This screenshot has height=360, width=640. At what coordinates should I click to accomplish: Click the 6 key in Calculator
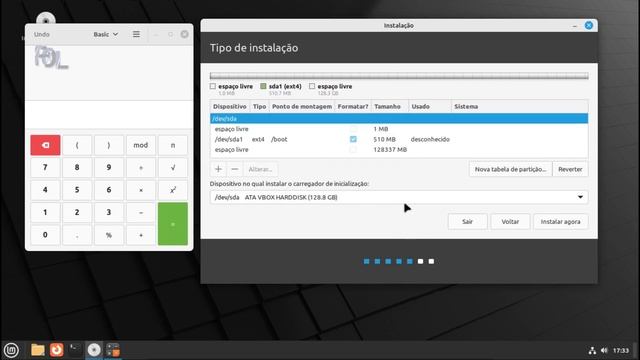[x=109, y=190]
